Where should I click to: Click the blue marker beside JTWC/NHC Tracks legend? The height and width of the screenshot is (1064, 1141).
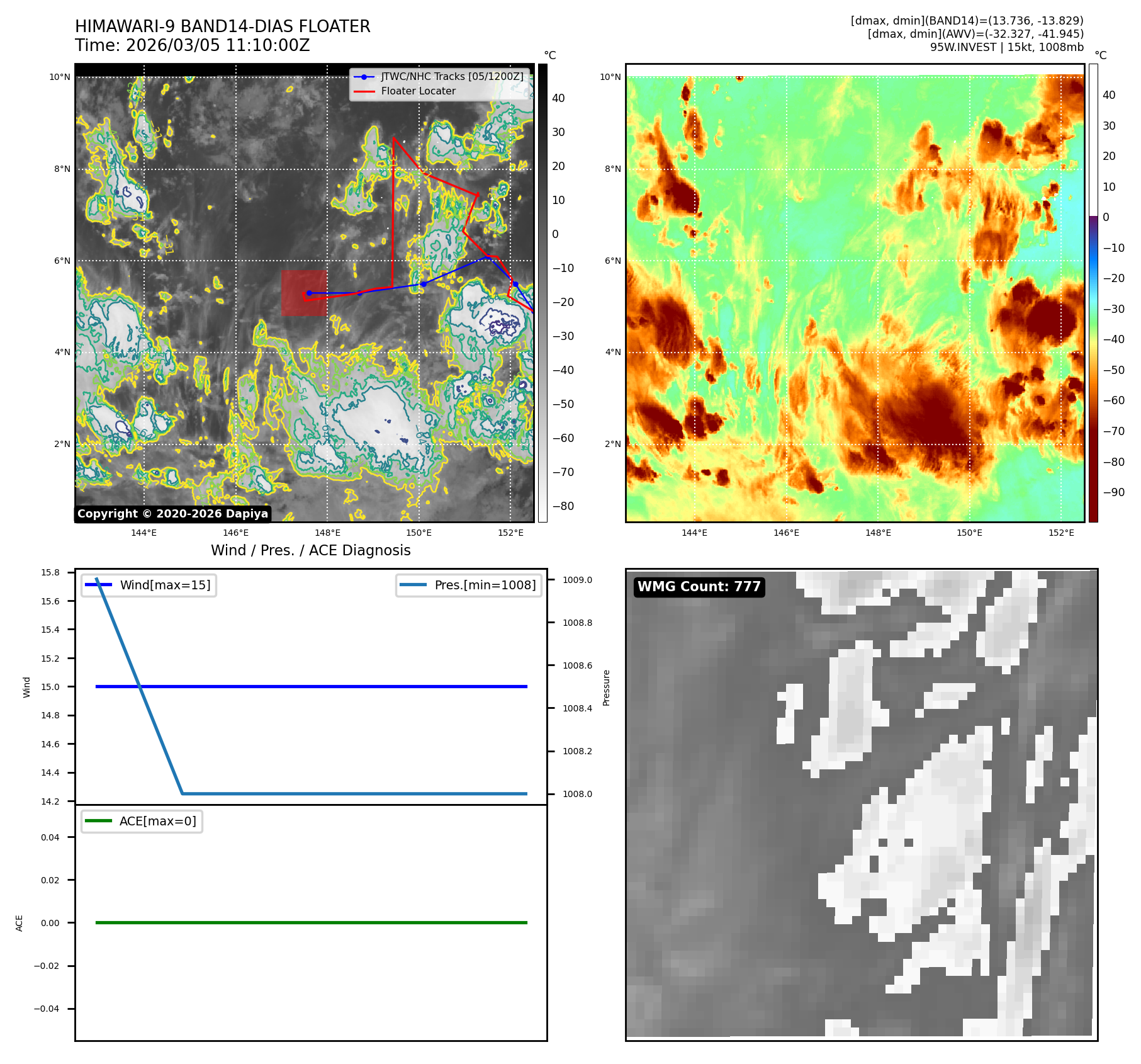click(364, 77)
